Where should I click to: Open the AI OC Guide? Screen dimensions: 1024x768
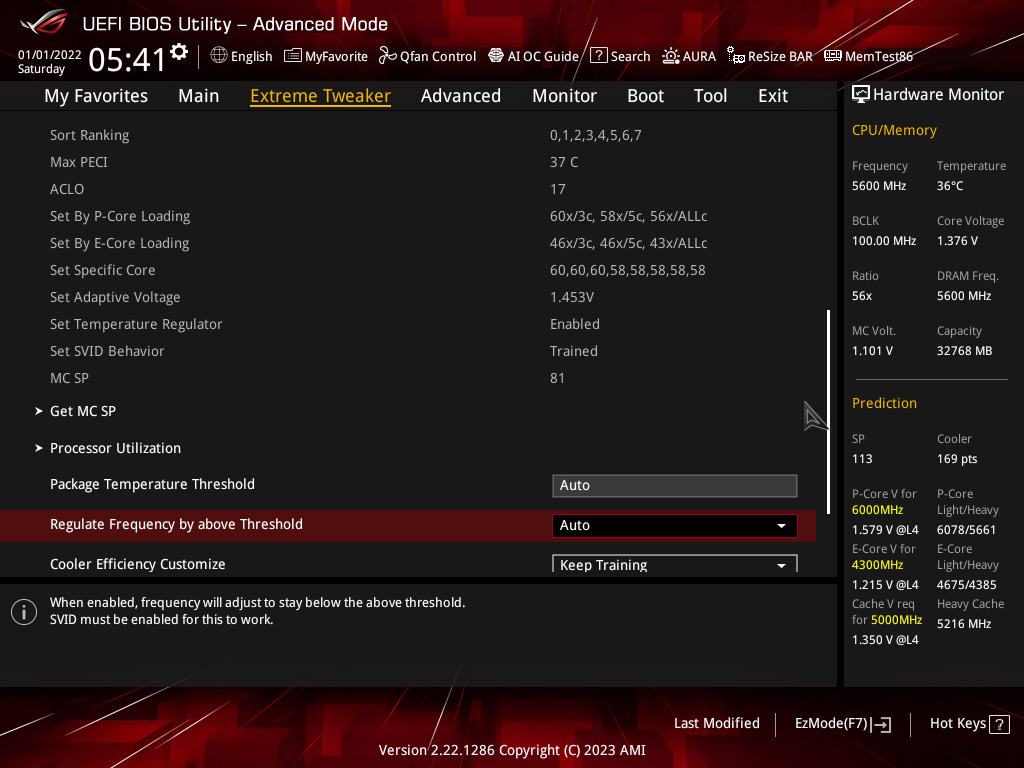point(543,56)
